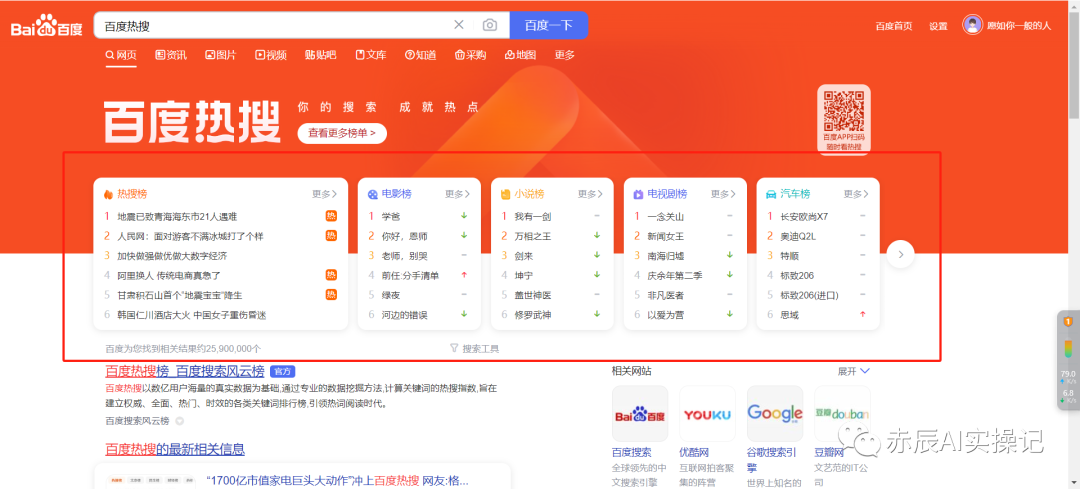Click the 百度热搜榜_百度搜索风云榜 result title
1080x489 pixels.
tap(185, 371)
